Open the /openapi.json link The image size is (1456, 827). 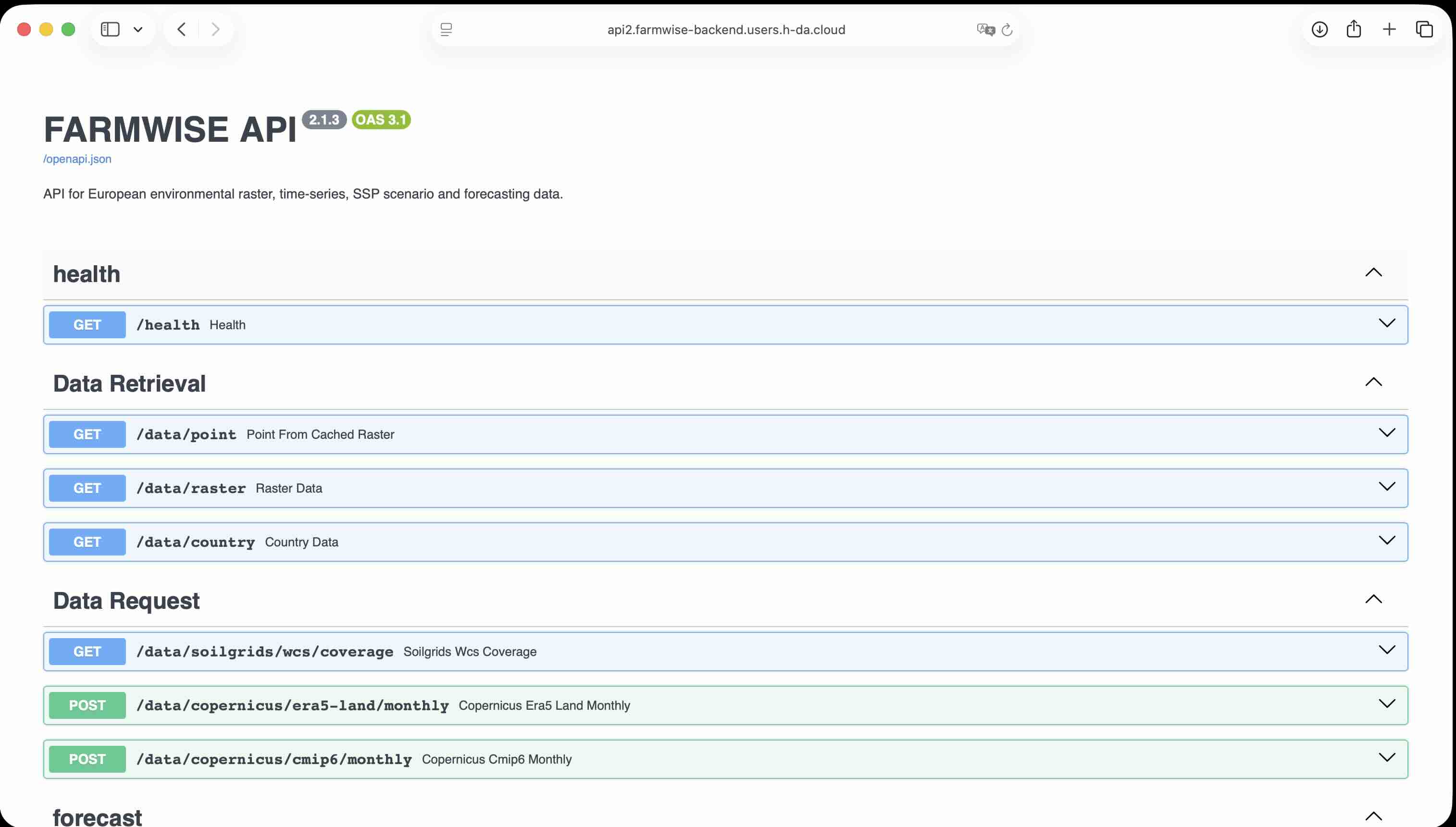tap(77, 159)
